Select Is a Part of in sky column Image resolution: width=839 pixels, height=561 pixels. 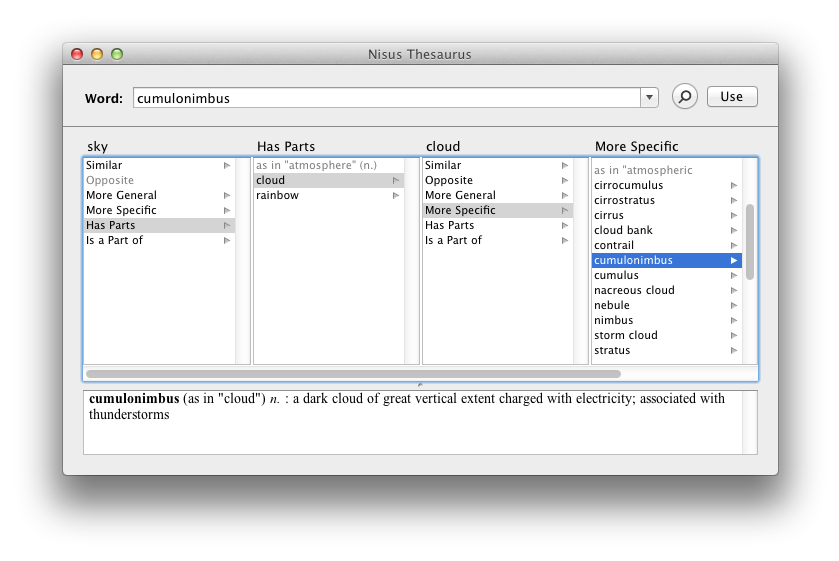159,240
